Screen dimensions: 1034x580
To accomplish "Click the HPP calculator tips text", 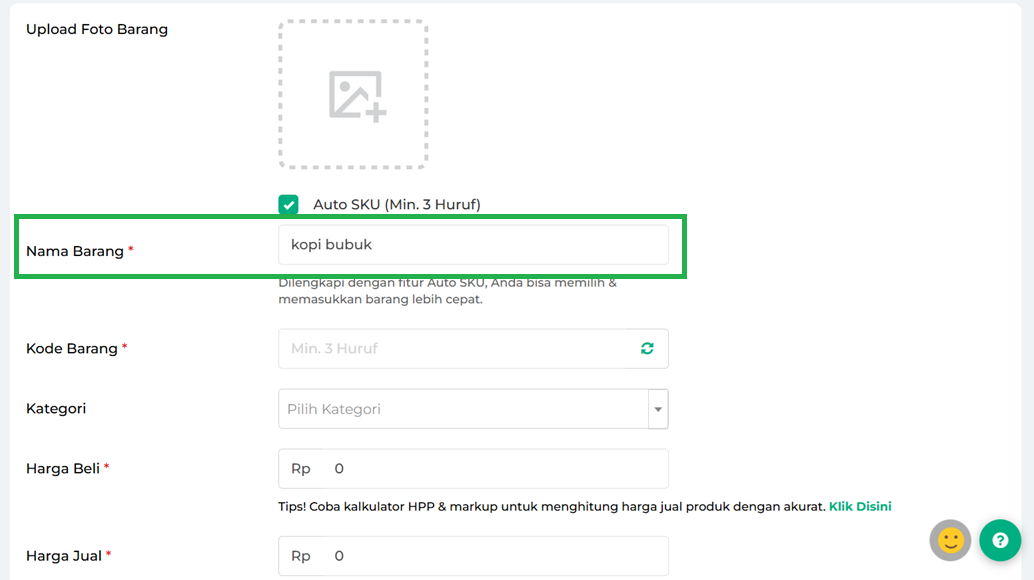I will (x=551, y=507).
